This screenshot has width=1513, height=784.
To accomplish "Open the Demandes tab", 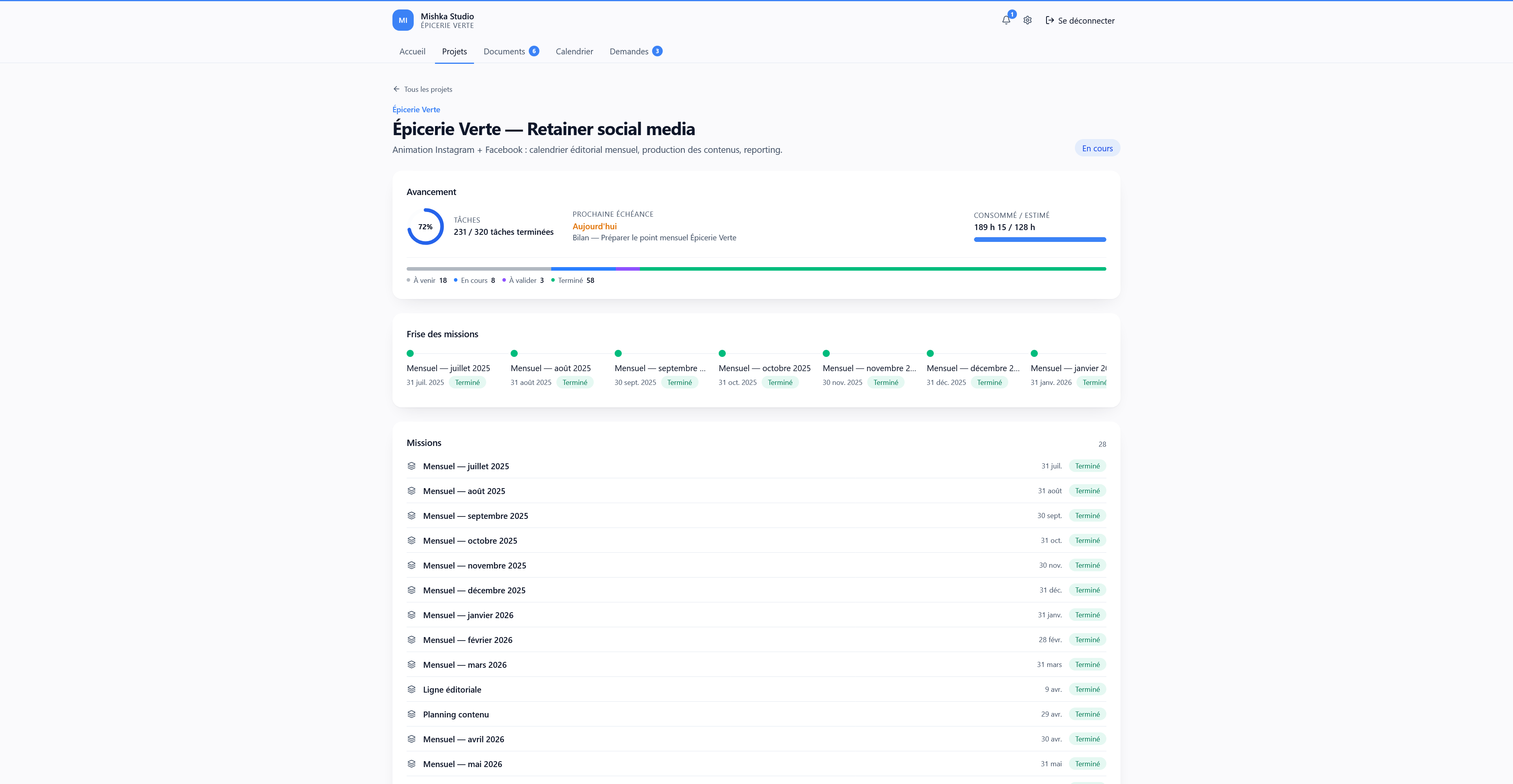I will click(x=636, y=52).
